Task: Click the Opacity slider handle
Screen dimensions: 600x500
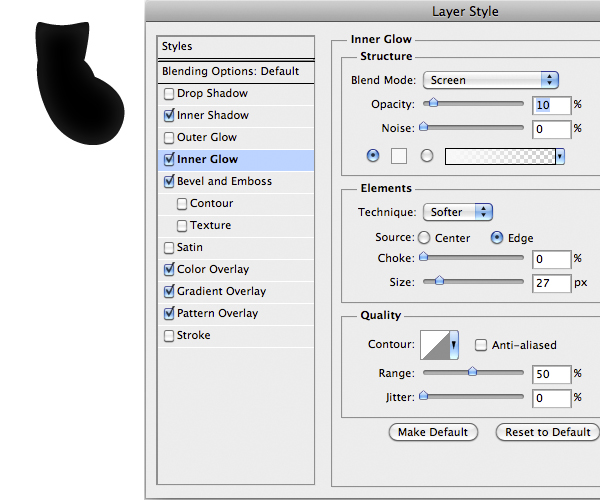Action: click(x=431, y=103)
